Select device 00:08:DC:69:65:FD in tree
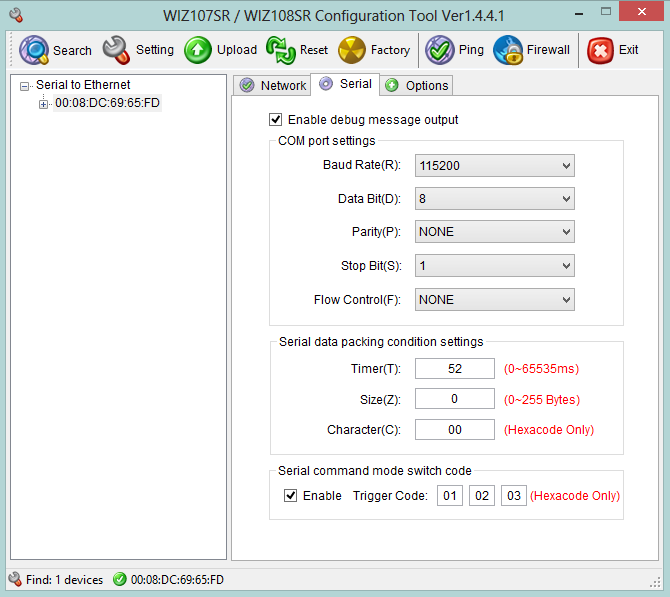The height and width of the screenshot is (597, 670). click(107, 103)
